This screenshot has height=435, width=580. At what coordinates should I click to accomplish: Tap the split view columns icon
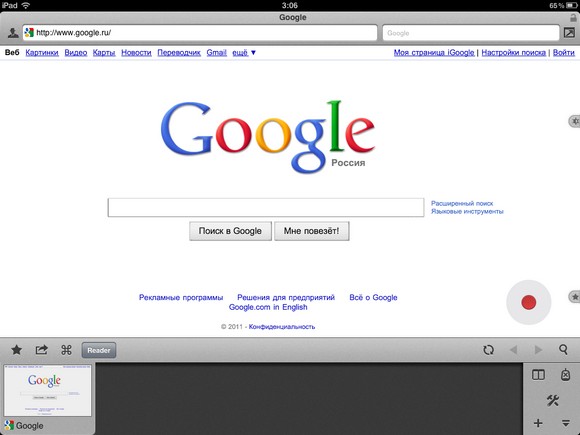coord(538,375)
